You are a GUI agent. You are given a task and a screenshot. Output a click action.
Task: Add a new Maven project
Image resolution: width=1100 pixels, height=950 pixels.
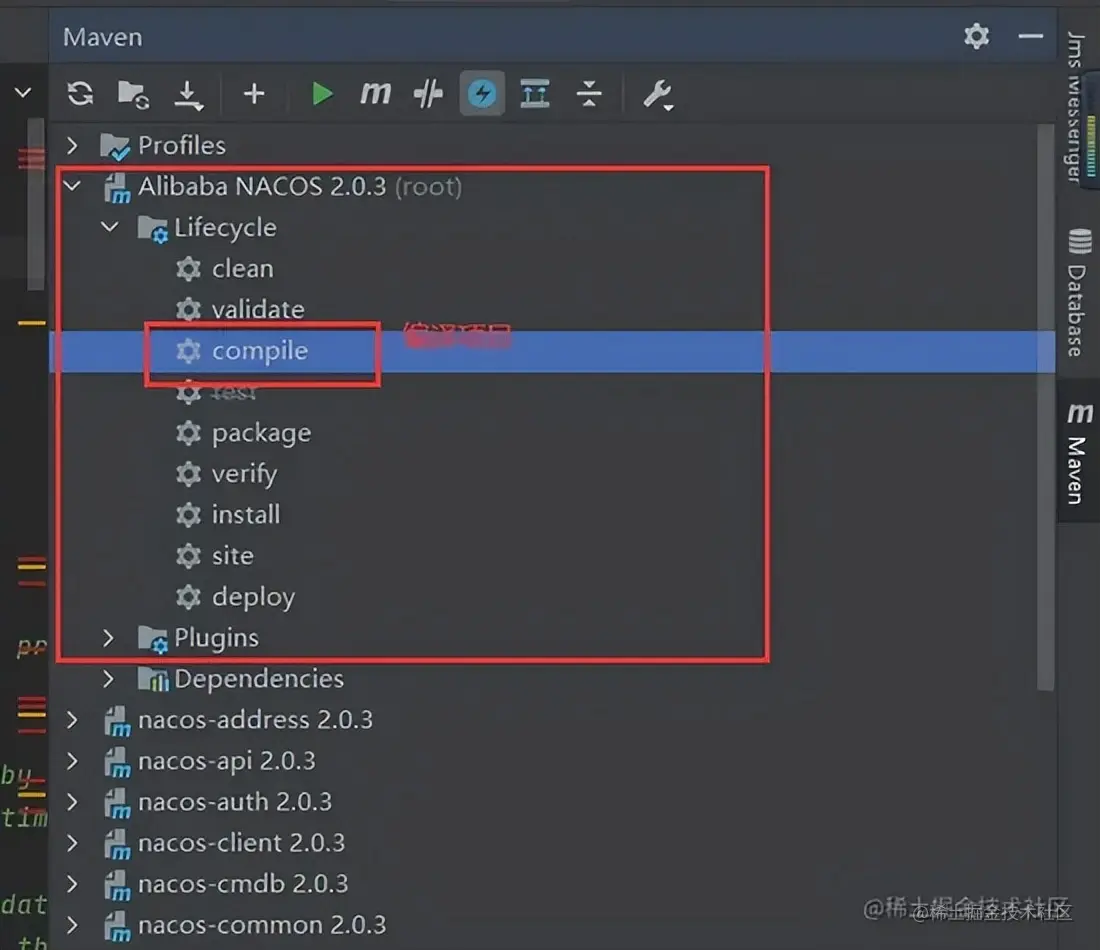tap(253, 94)
